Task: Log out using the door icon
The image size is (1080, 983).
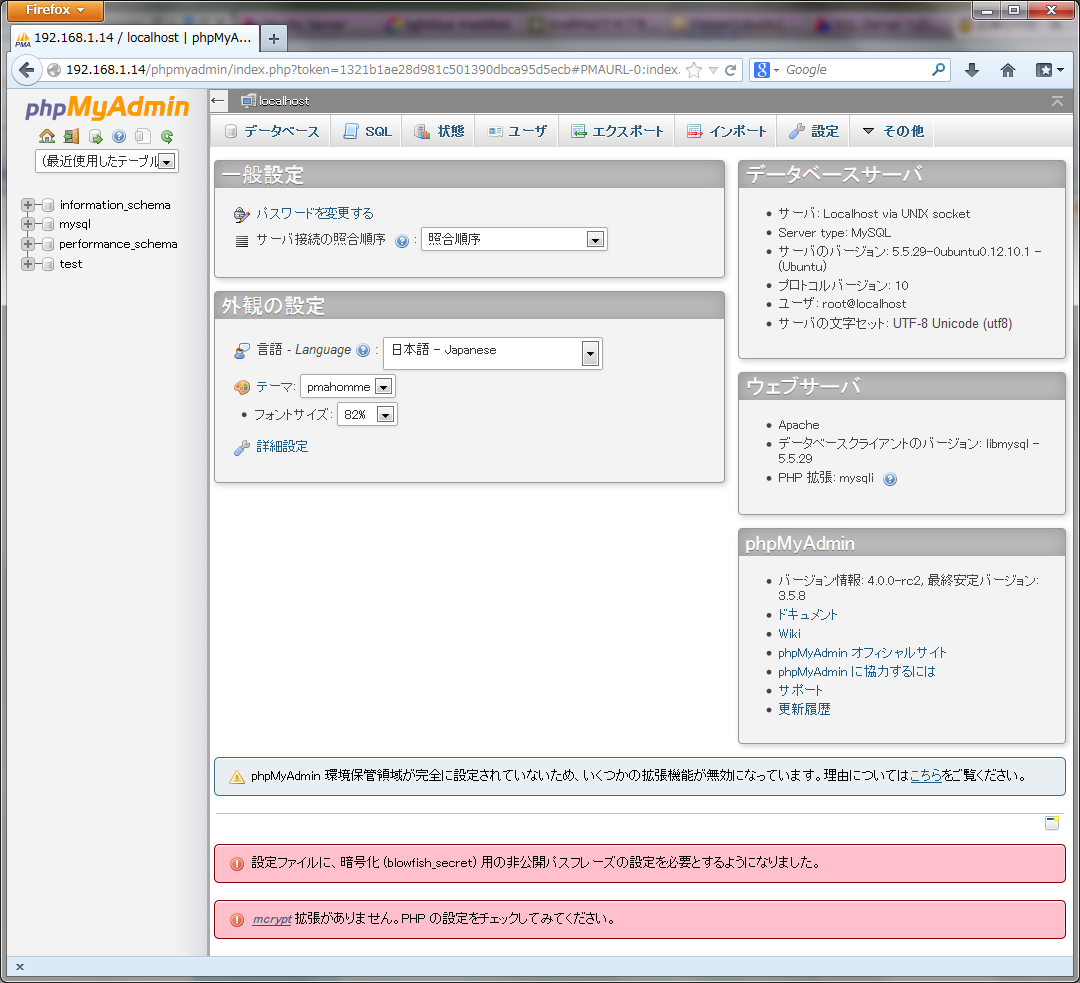Action: click(71, 136)
